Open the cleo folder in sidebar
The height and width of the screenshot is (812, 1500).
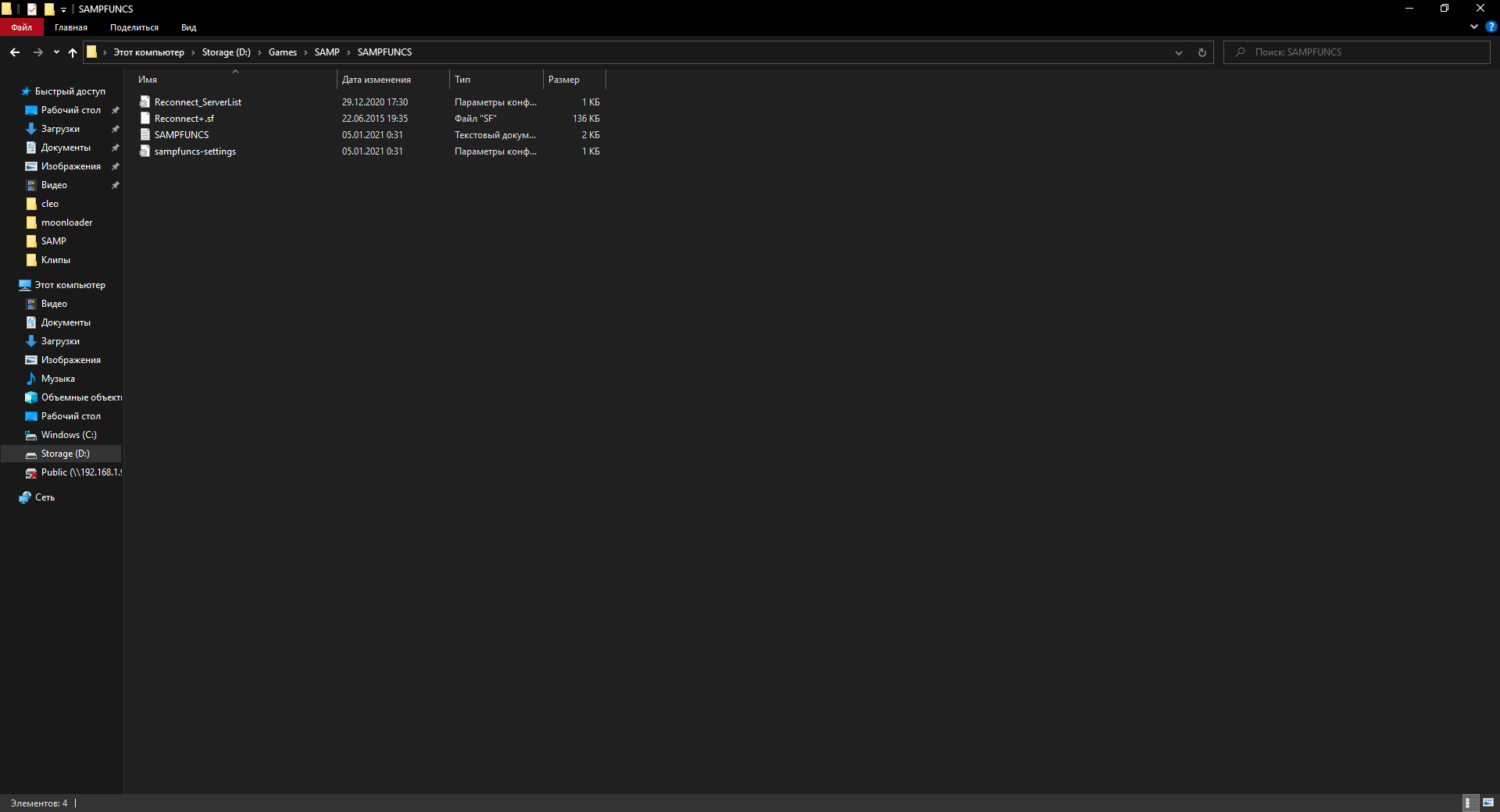coord(50,204)
